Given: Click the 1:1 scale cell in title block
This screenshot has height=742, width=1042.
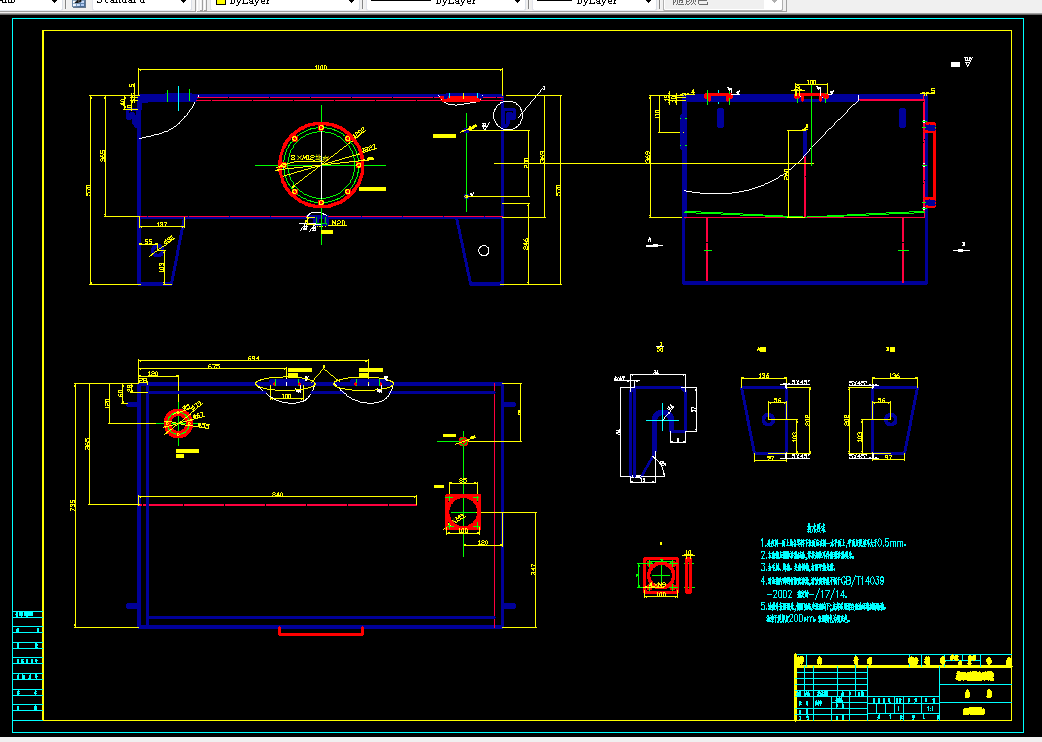Looking at the screenshot, I should tap(930, 709).
